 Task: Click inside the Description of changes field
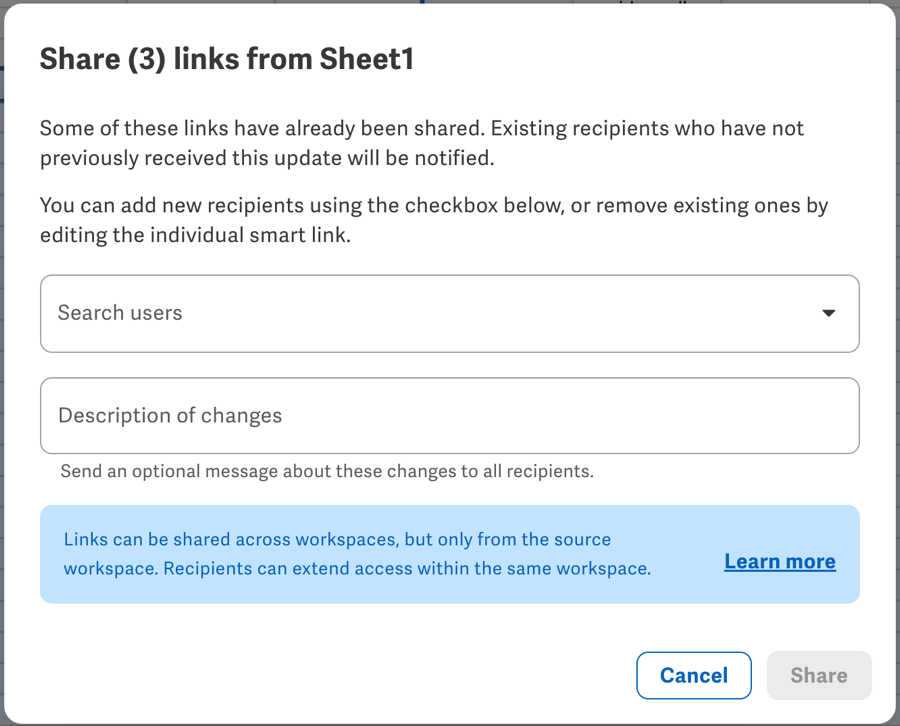coord(449,416)
